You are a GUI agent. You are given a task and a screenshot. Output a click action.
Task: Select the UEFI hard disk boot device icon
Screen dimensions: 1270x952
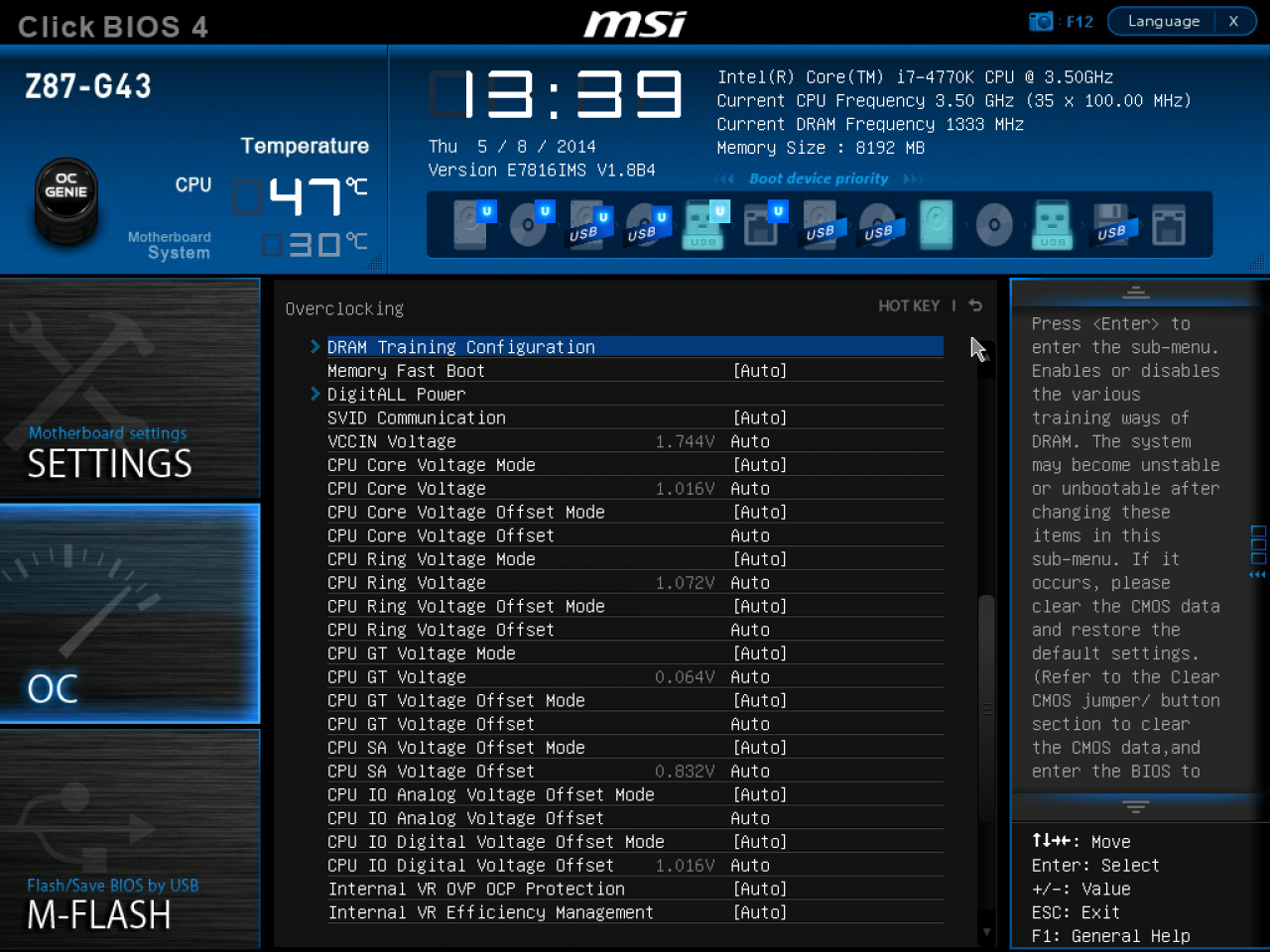point(473,224)
